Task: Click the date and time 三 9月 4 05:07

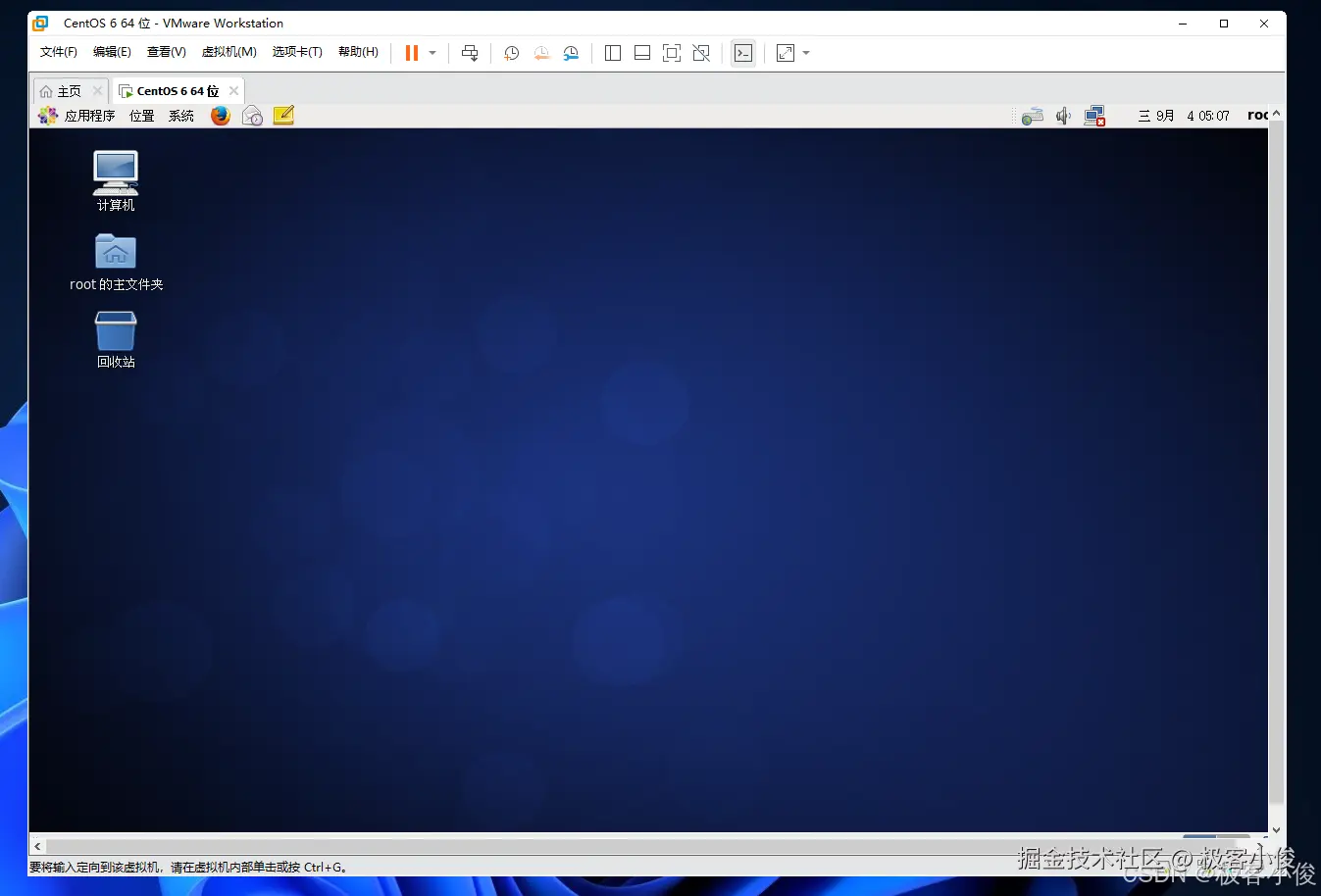Action: [x=1184, y=116]
